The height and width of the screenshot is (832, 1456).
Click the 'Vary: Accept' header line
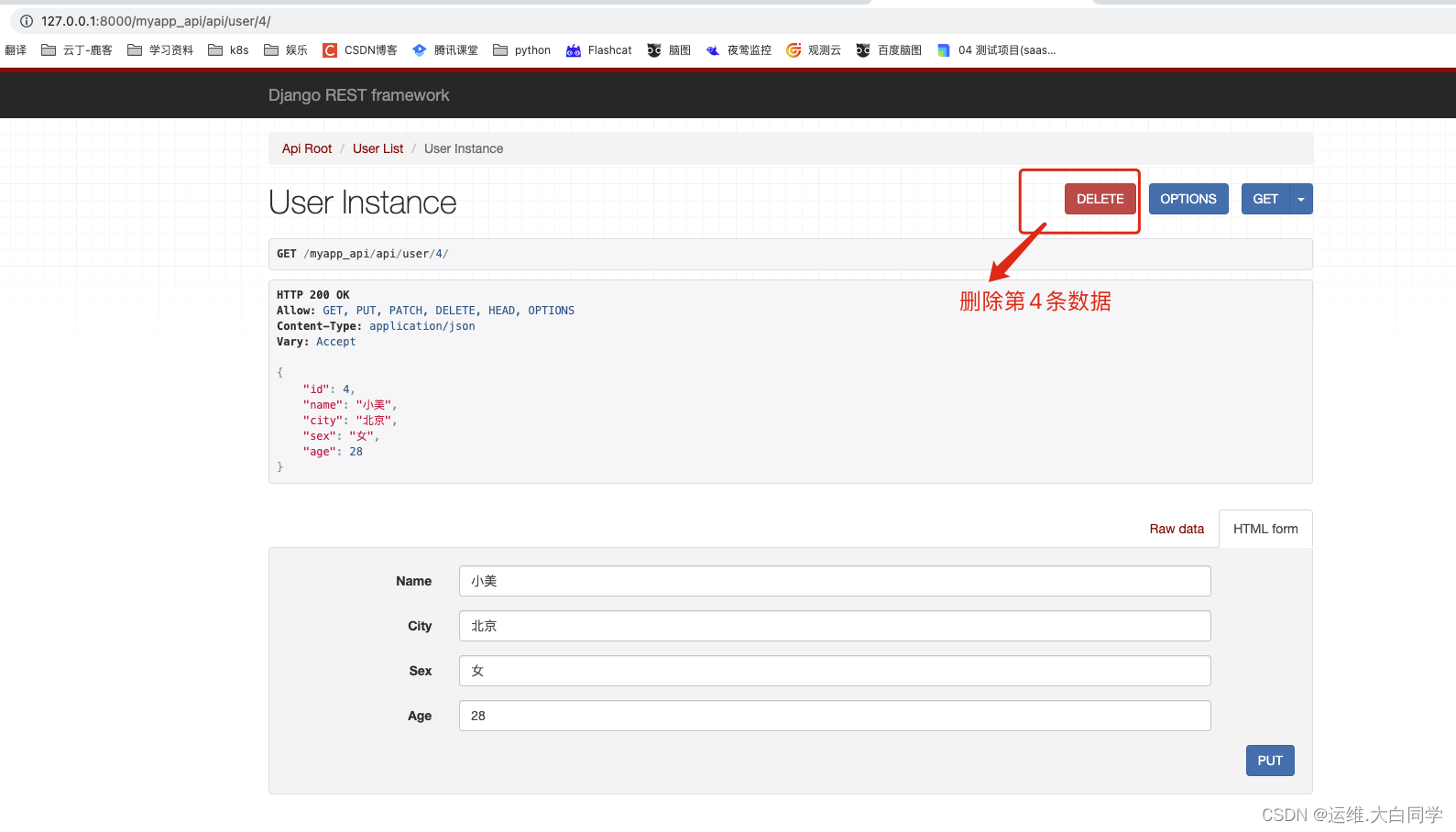click(x=316, y=342)
